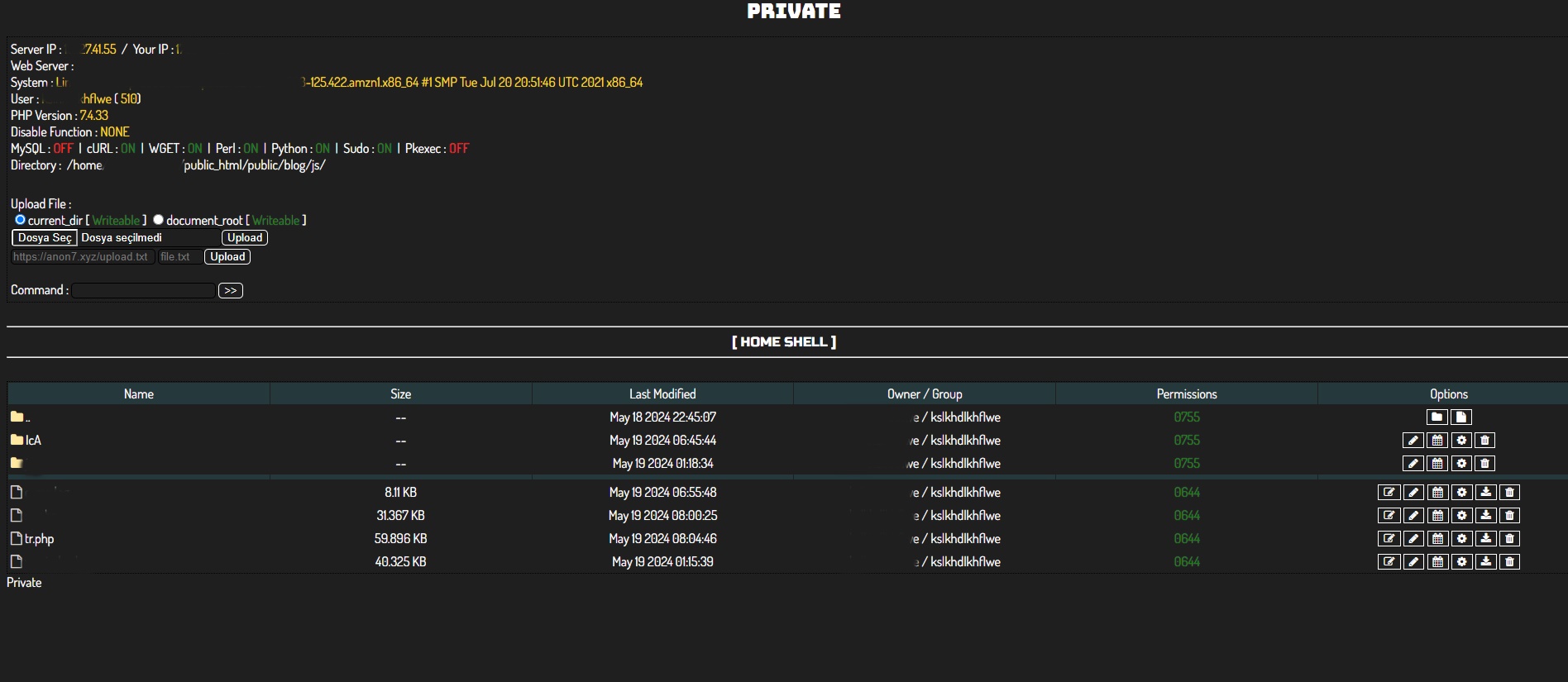
Task: Click the 'May 18 2024 22:45:07' date cell
Action: coord(662,417)
